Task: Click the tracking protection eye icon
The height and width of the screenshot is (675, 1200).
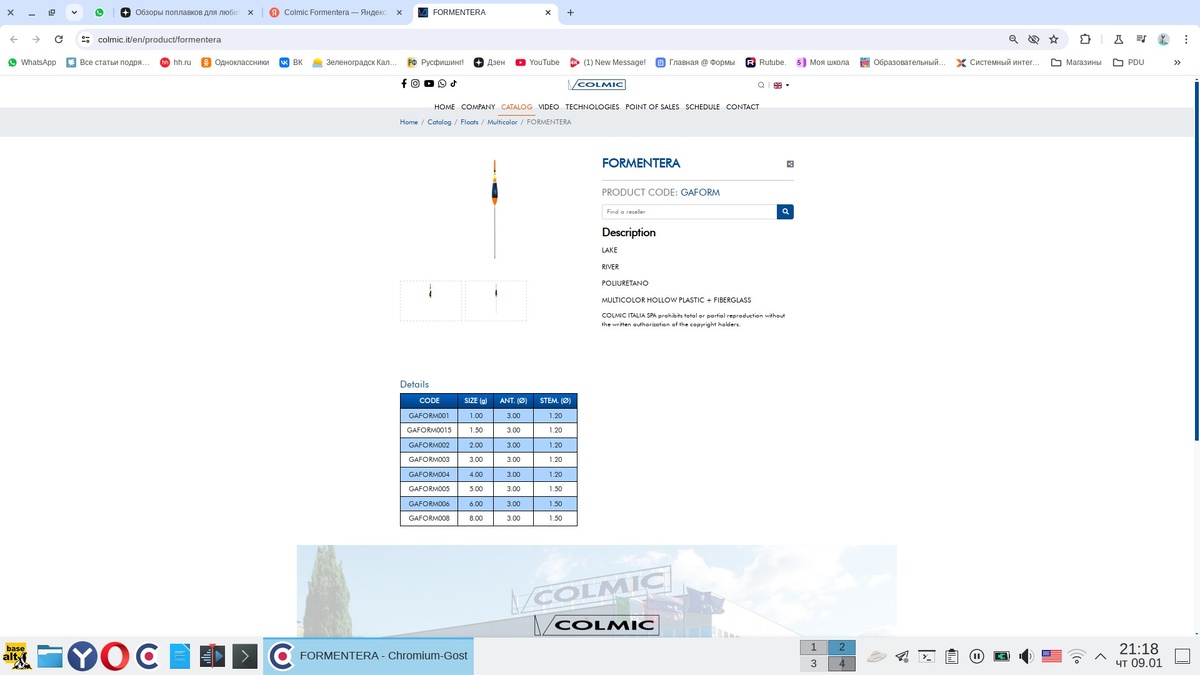Action: tap(1034, 39)
